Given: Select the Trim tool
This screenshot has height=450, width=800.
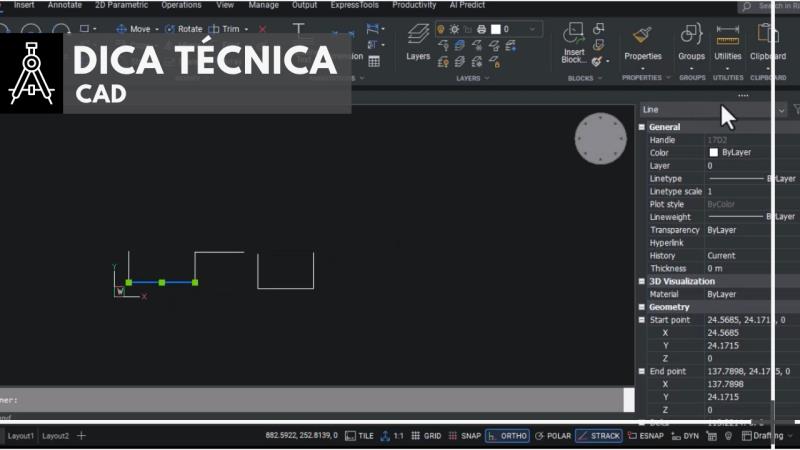Looking at the screenshot, I should click(224, 29).
